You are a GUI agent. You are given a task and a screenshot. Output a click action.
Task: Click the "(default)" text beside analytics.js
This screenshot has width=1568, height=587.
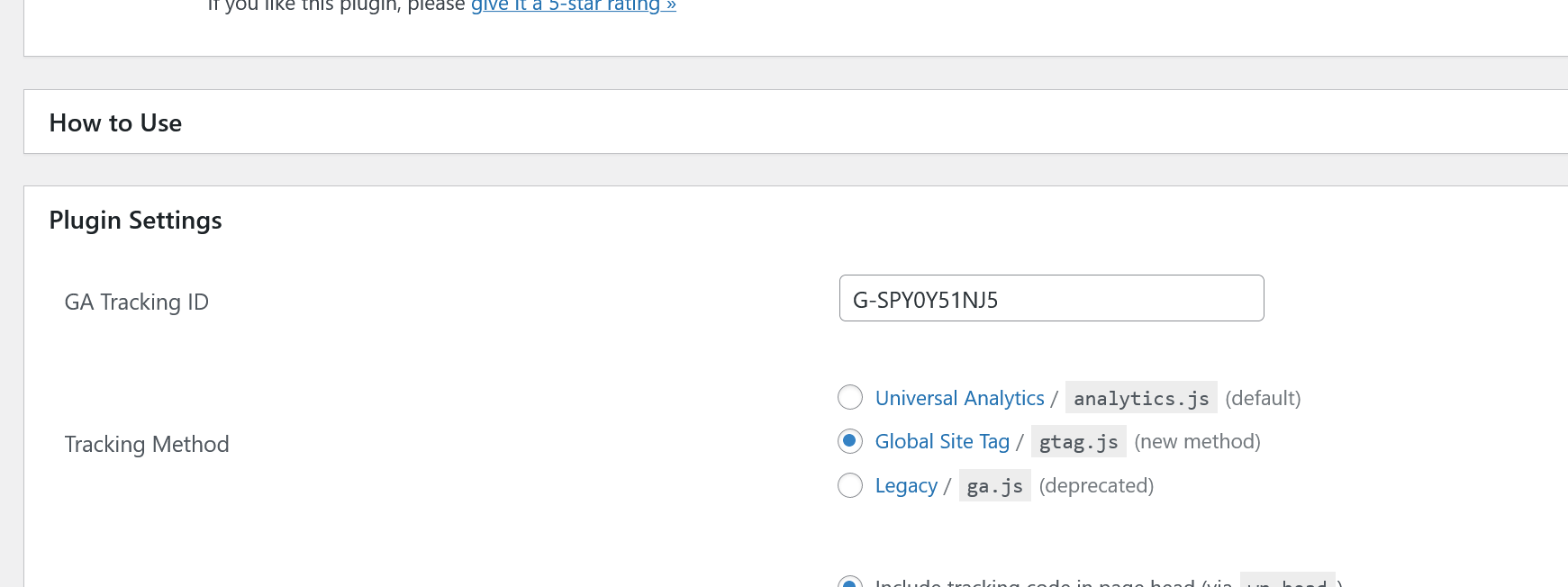[x=1263, y=397]
